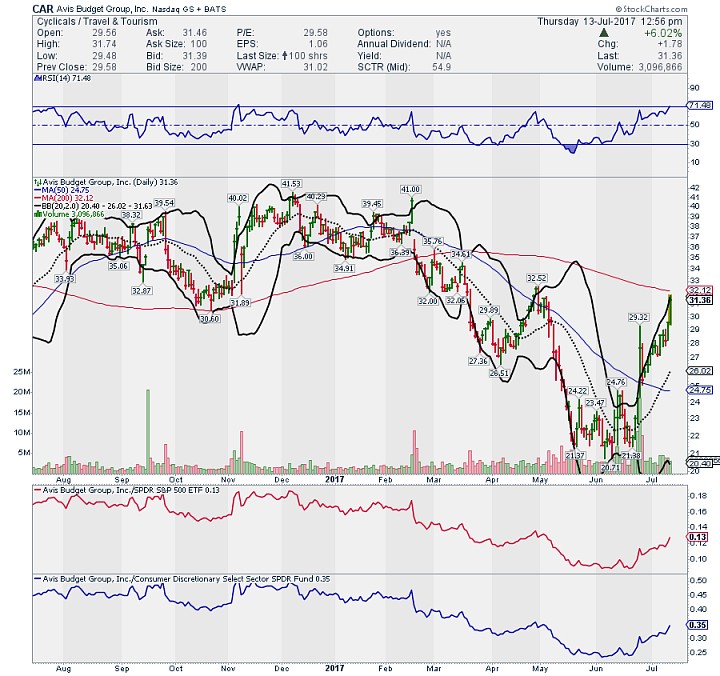The height and width of the screenshot is (676, 720).
Task: Click the RSI(14) panel legend marker
Action: 37,78
